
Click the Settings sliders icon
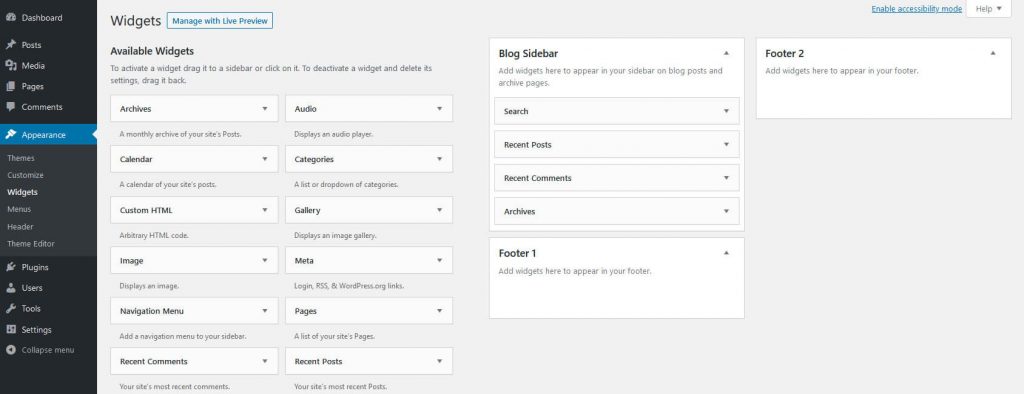pyautogui.click(x=10, y=329)
